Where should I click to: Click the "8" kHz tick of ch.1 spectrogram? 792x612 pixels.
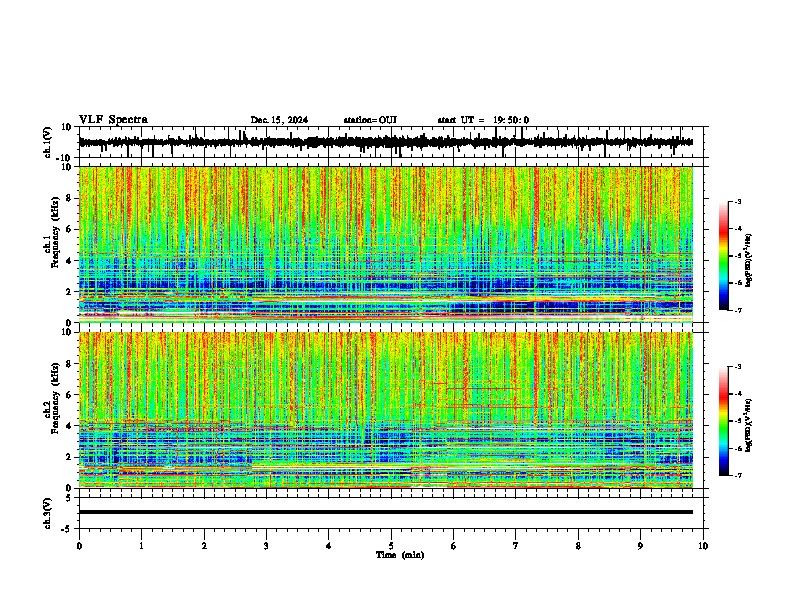tap(70, 198)
